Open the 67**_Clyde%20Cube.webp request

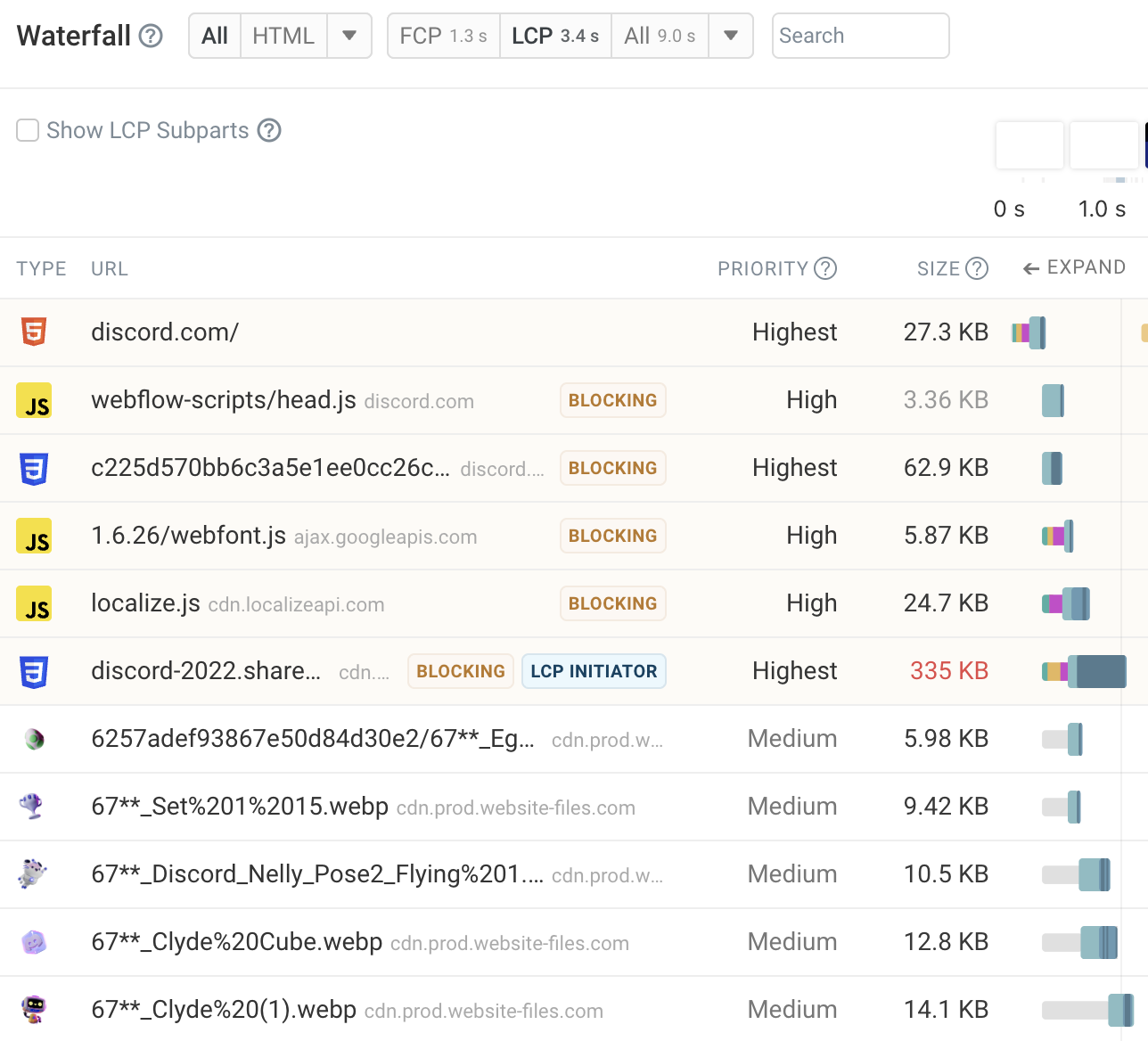(x=574, y=942)
